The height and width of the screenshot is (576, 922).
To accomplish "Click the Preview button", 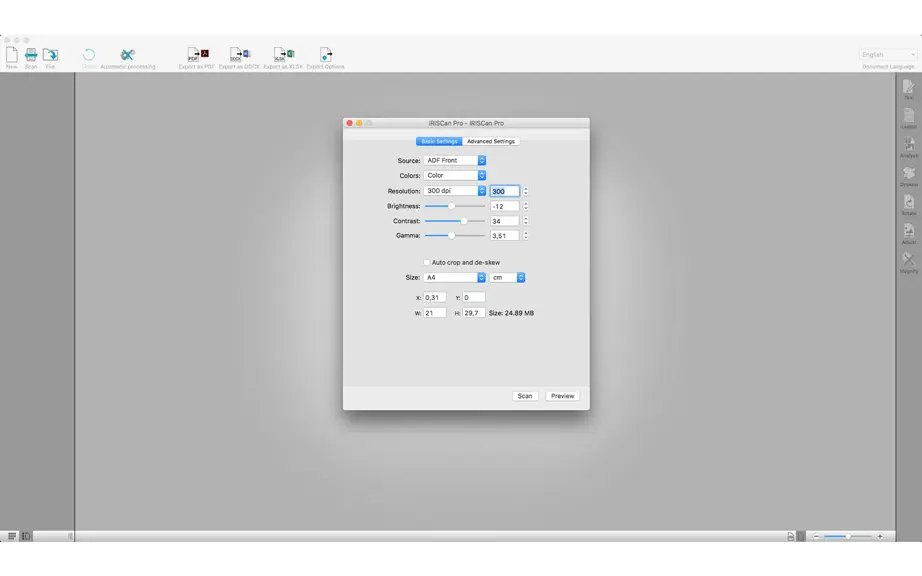I will tap(562, 396).
